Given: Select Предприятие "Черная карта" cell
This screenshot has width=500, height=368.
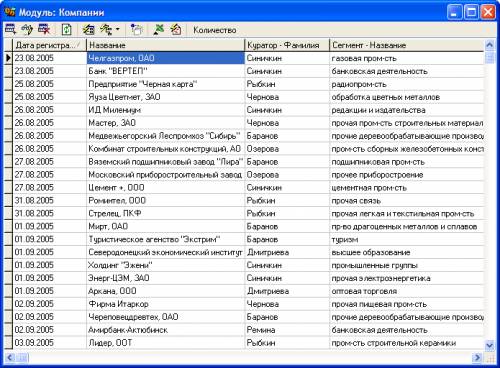Looking at the screenshot, I should [166, 84].
